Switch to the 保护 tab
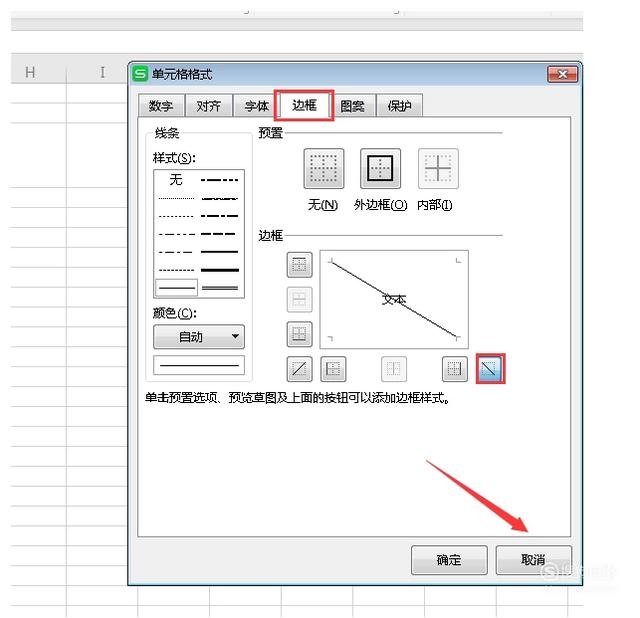This screenshot has height=618, width=640. 399,106
